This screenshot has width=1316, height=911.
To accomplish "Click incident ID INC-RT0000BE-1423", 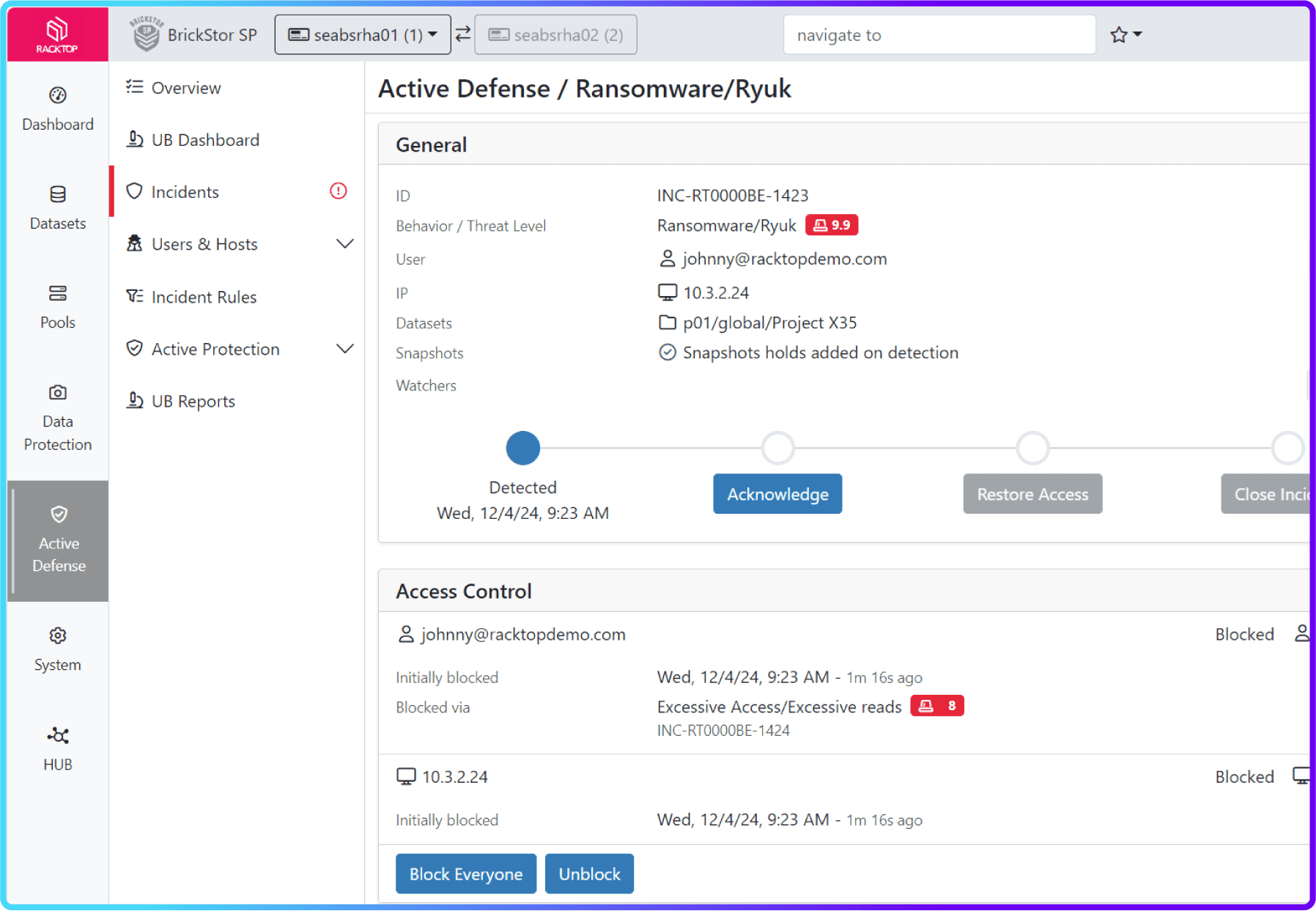I will (733, 196).
